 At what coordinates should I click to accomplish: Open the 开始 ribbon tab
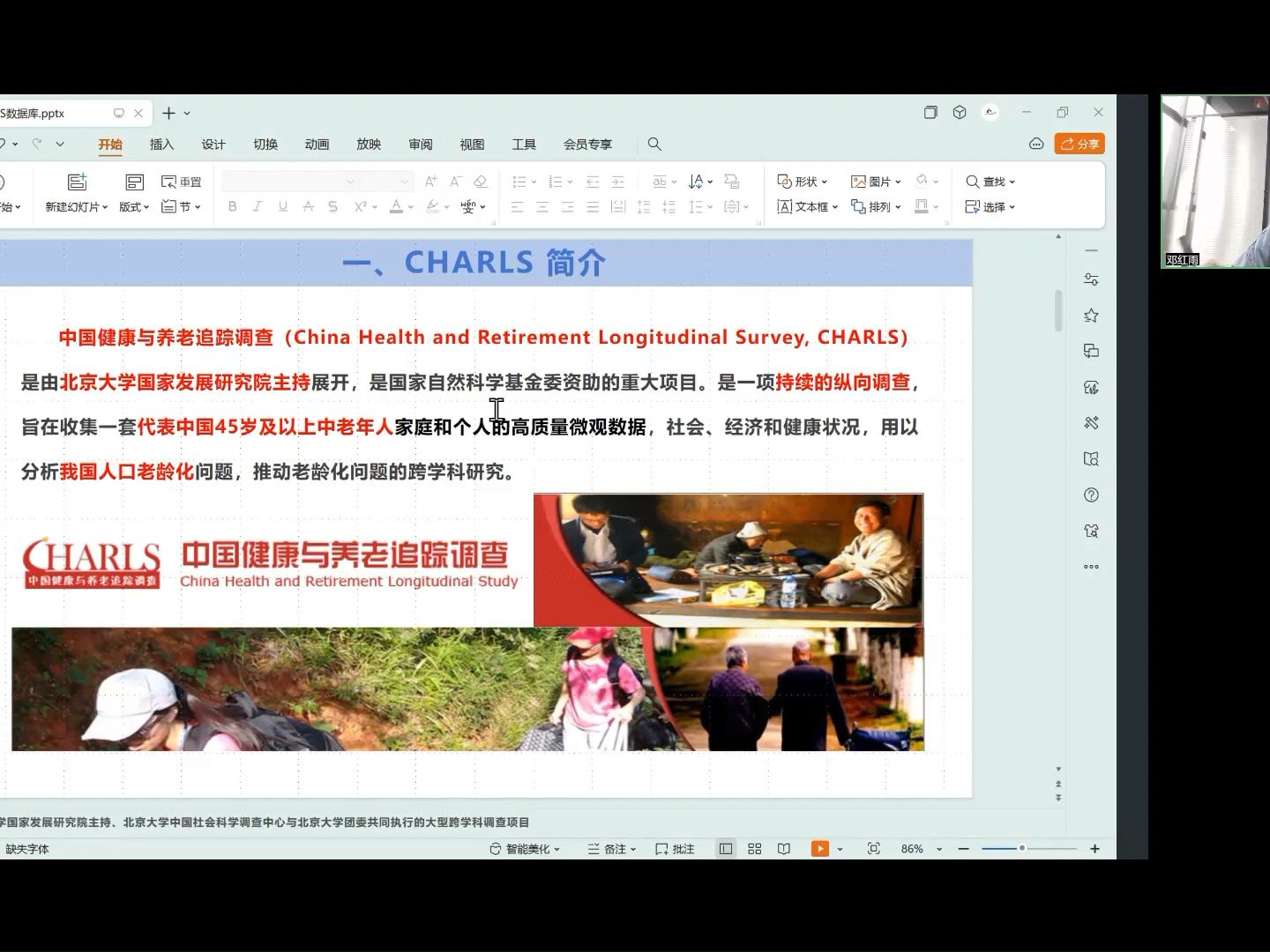pyautogui.click(x=110, y=145)
